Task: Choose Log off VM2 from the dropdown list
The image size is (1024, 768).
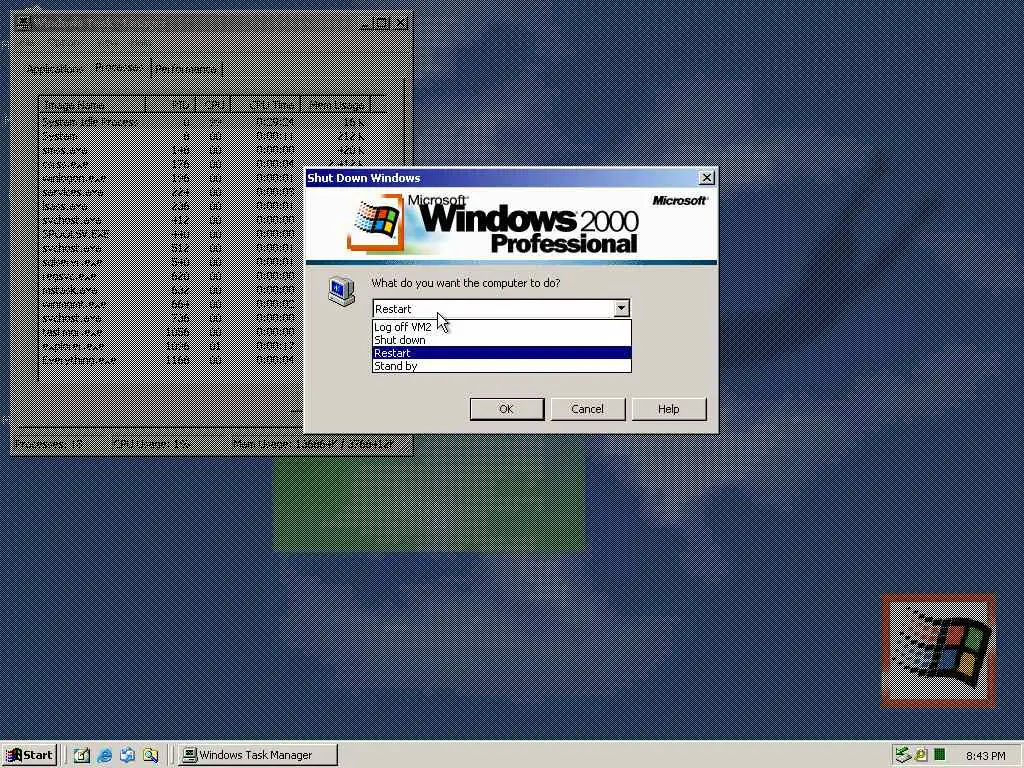Action: click(x=502, y=327)
